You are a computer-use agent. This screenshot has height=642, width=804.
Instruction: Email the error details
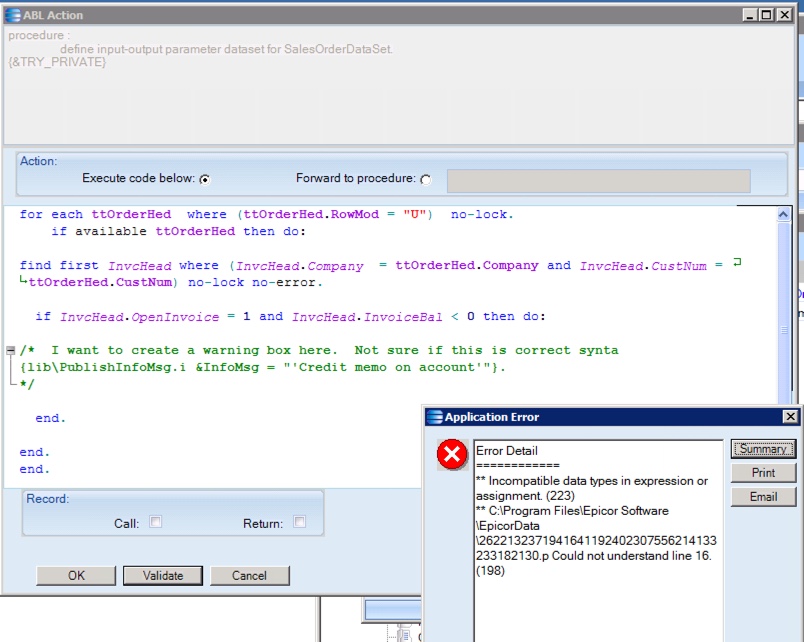763,497
